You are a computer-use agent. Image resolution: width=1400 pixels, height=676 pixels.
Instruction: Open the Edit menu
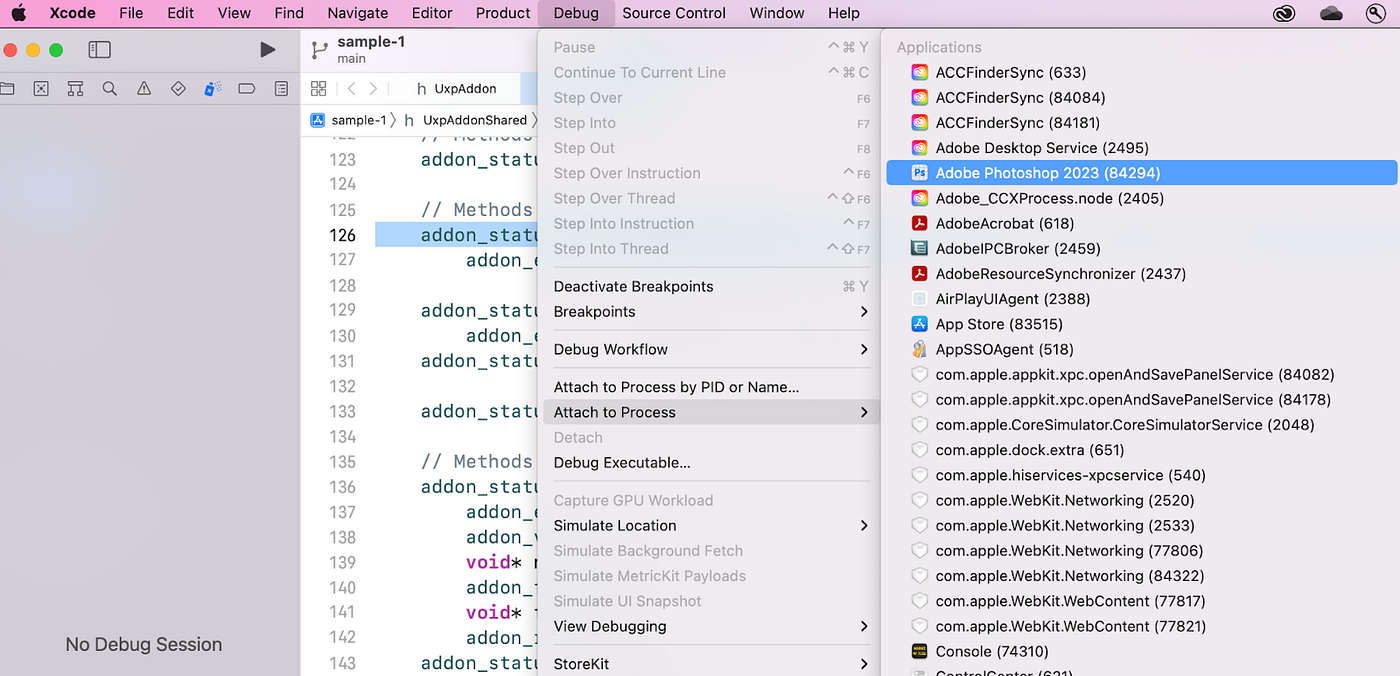[x=181, y=13]
